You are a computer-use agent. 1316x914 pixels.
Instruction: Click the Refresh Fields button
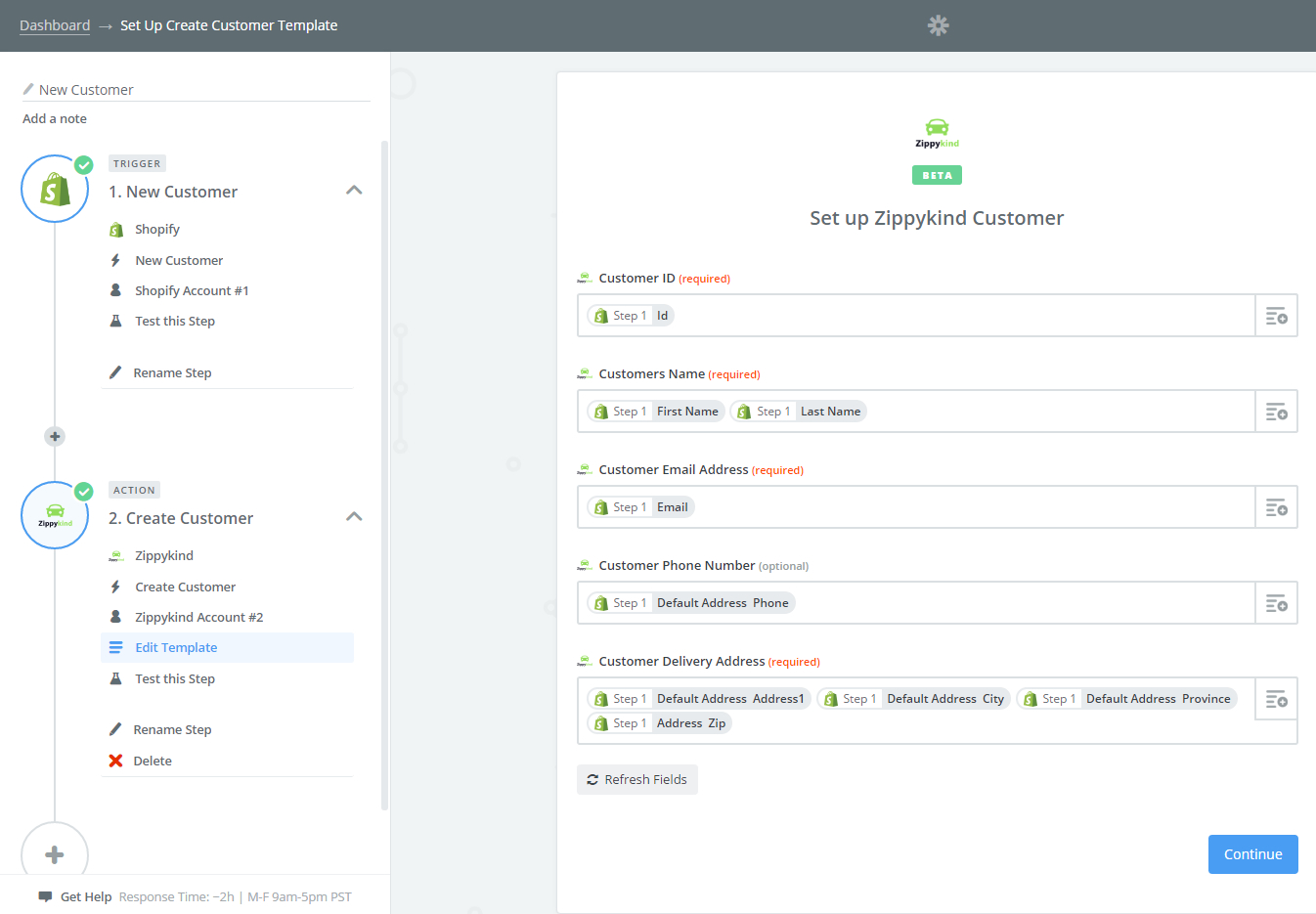point(636,779)
